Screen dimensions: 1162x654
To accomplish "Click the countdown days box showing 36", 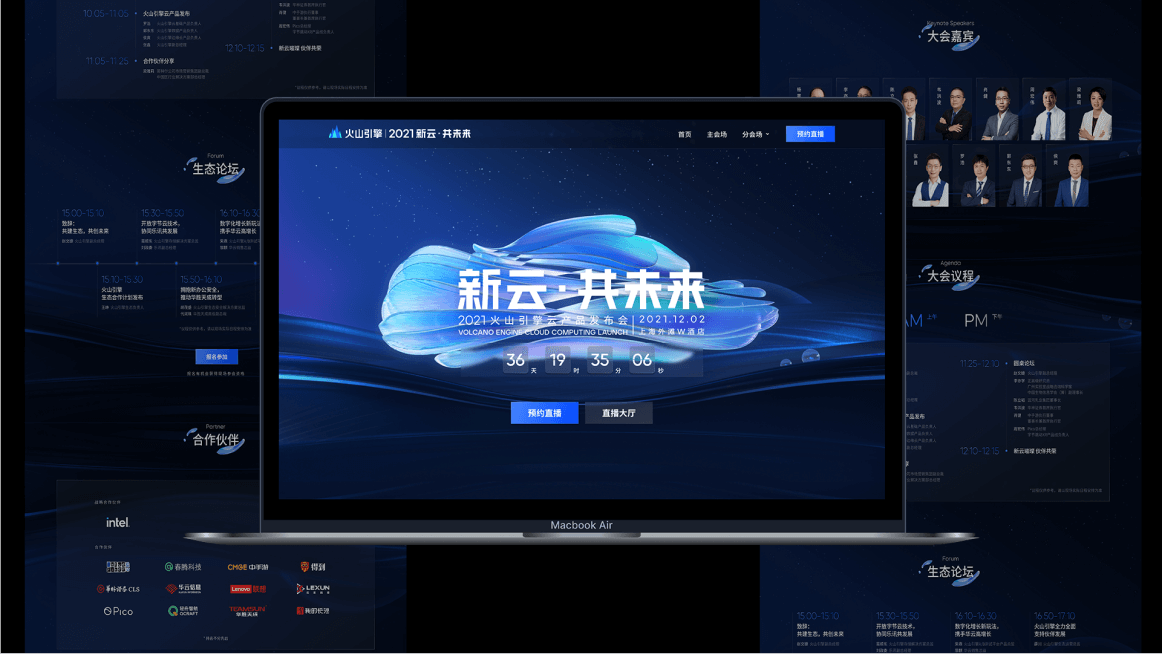I will pos(516,360).
